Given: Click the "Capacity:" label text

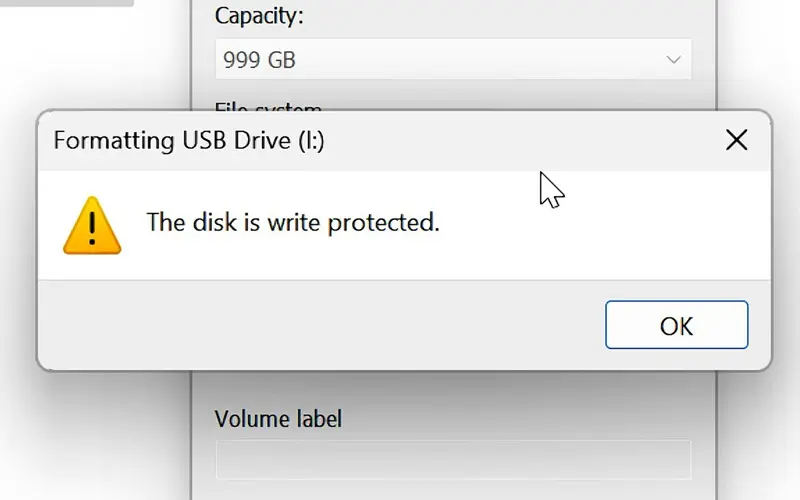Looking at the screenshot, I should tap(257, 16).
